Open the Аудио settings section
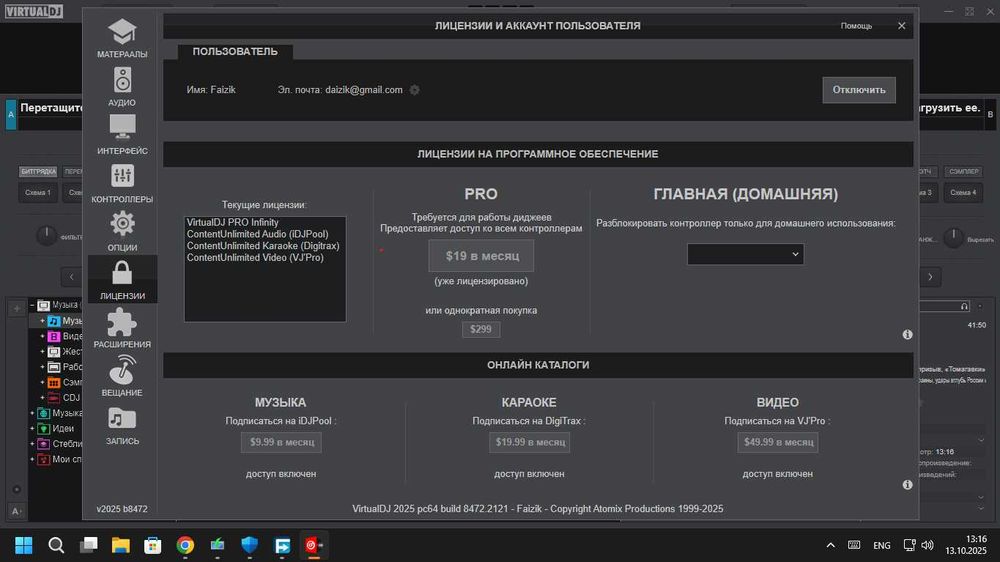 pyautogui.click(x=122, y=87)
